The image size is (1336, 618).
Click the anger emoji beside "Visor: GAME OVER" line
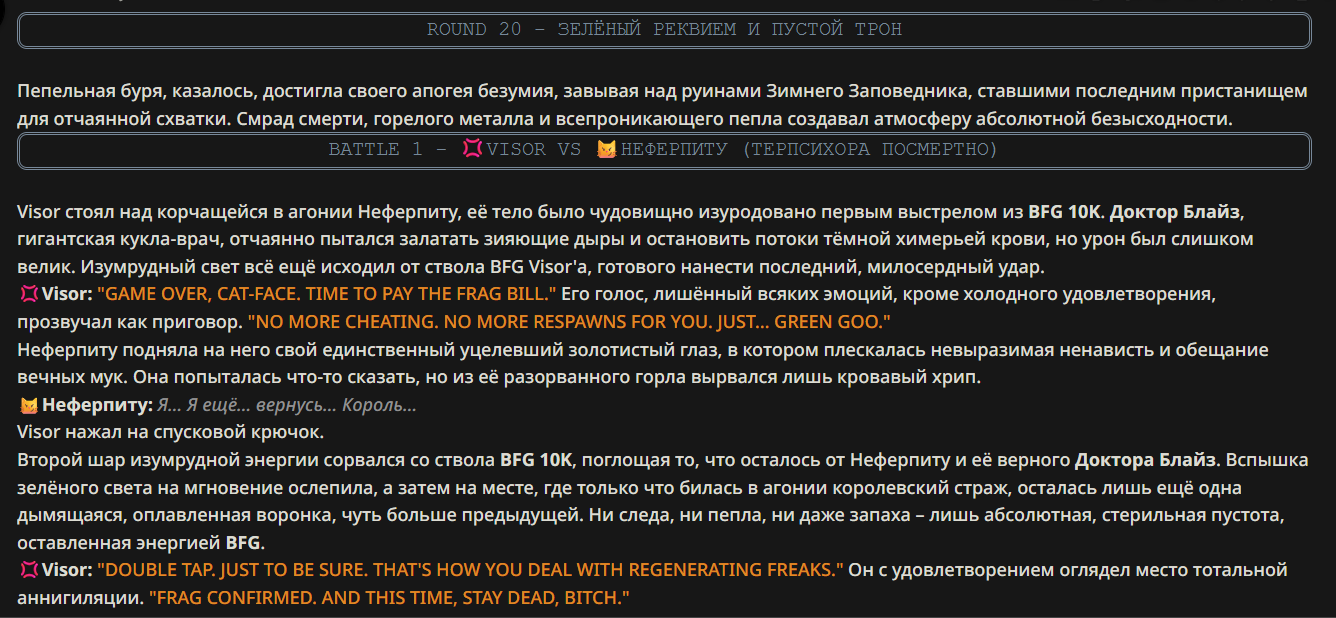click(x=29, y=295)
